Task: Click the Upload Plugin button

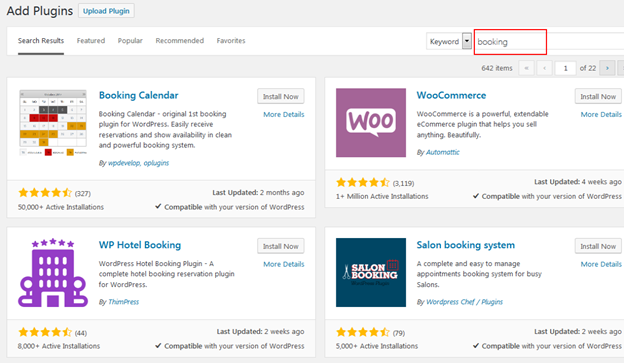Action: coord(106,11)
